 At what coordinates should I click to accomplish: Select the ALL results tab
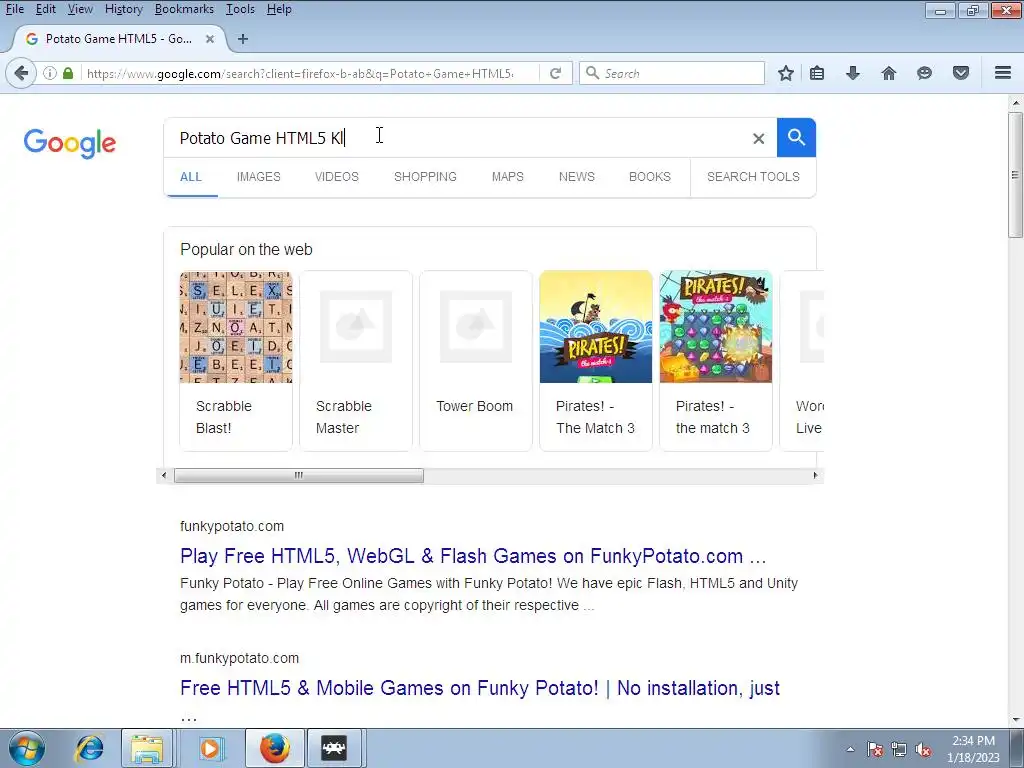coord(191,177)
